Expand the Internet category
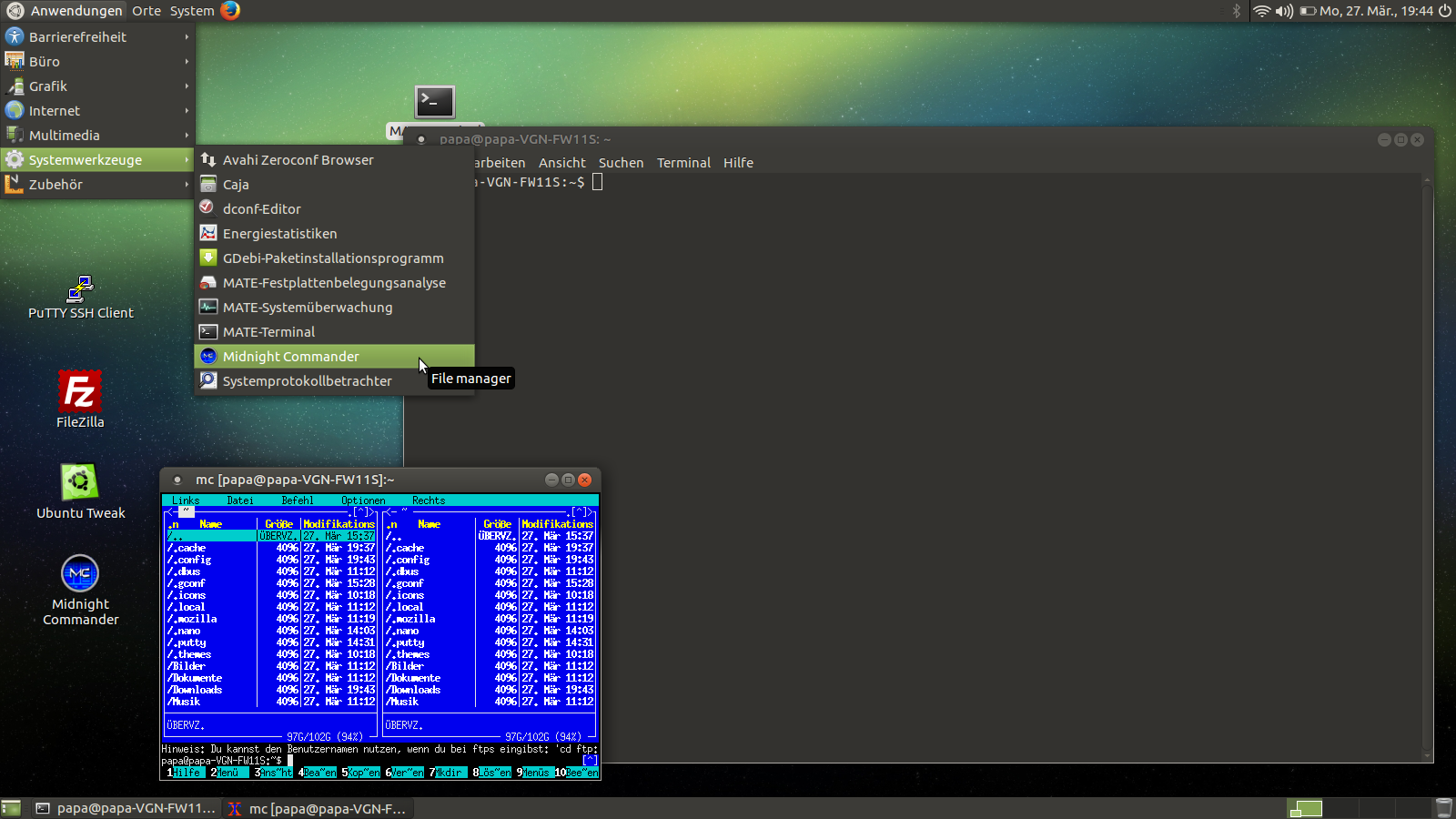 click(x=97, y=110)
